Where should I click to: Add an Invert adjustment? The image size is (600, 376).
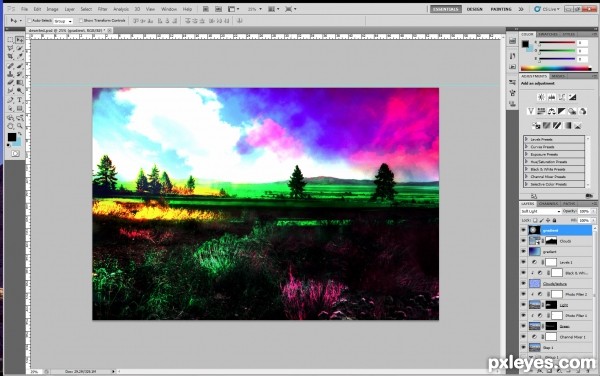click(536, 125)
